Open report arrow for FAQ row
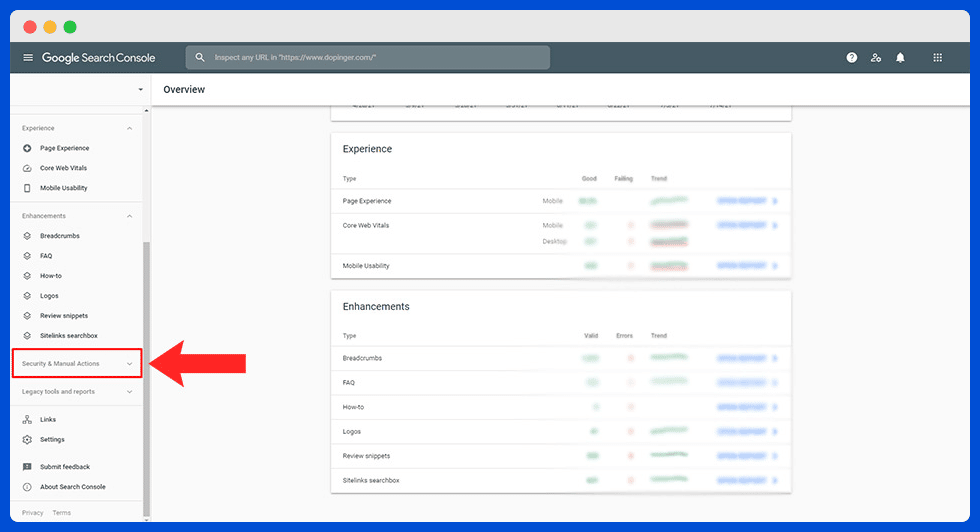This screenshot has width=980, height=532. click(775, 383)
